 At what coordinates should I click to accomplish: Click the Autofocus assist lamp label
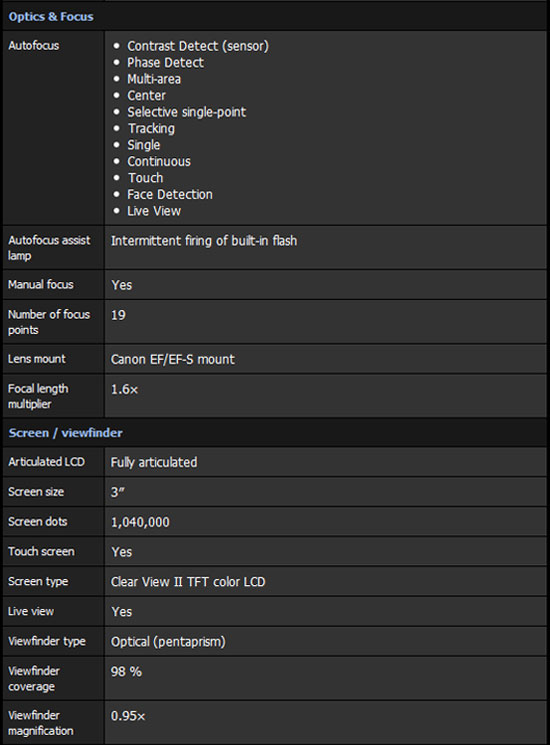(x=49, y=248)
